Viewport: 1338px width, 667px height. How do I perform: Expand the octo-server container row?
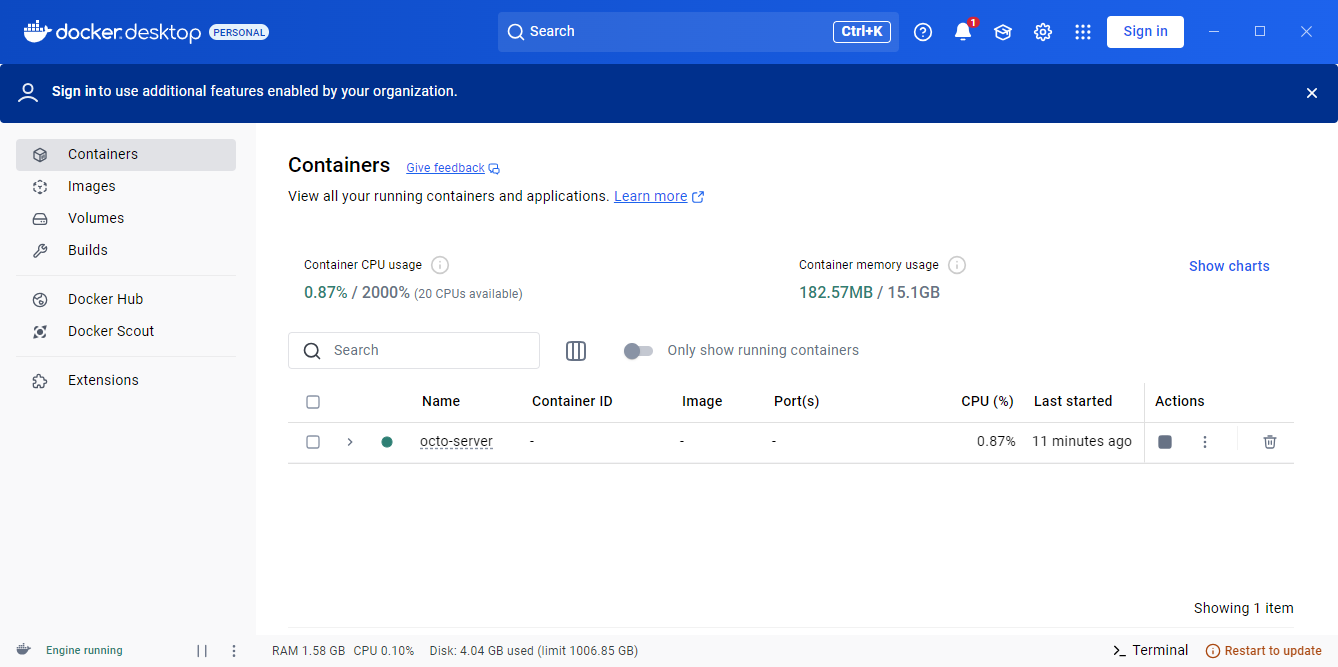pos(350,442)
